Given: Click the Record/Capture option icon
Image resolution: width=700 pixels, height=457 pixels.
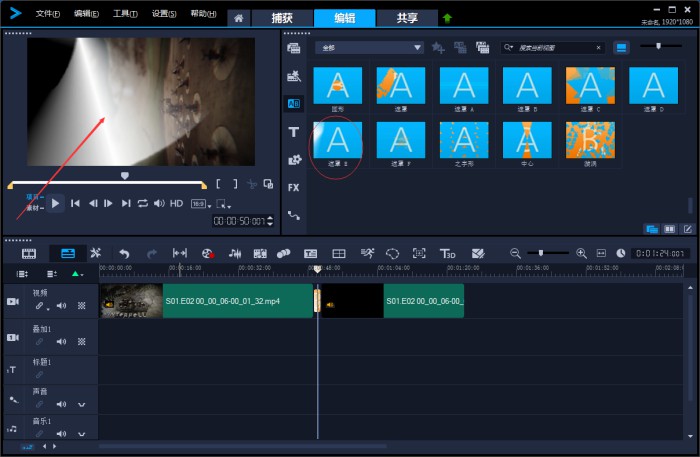Looking at the screenshot, I should point(208,254).
